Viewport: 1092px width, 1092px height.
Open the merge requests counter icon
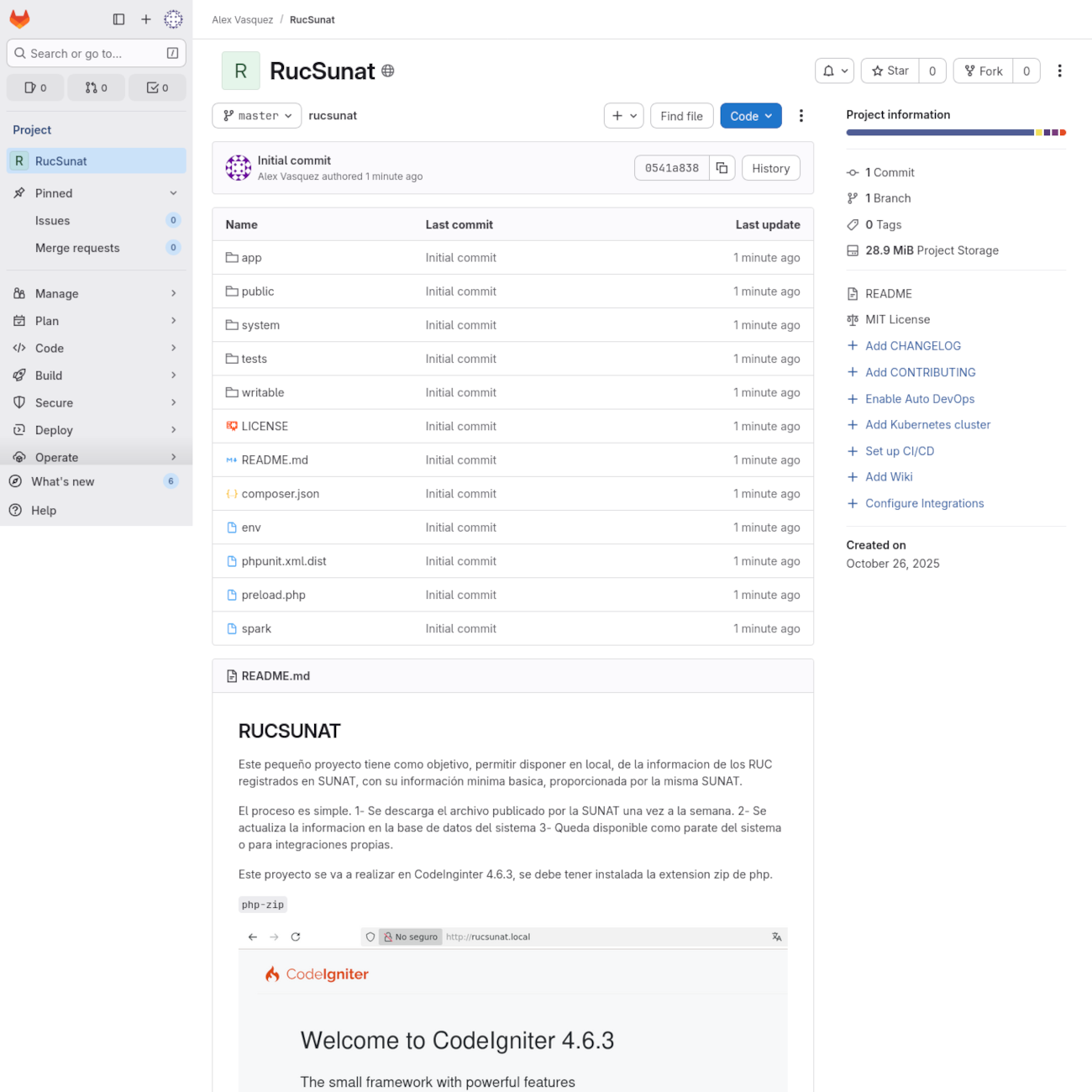coord(97,87)
